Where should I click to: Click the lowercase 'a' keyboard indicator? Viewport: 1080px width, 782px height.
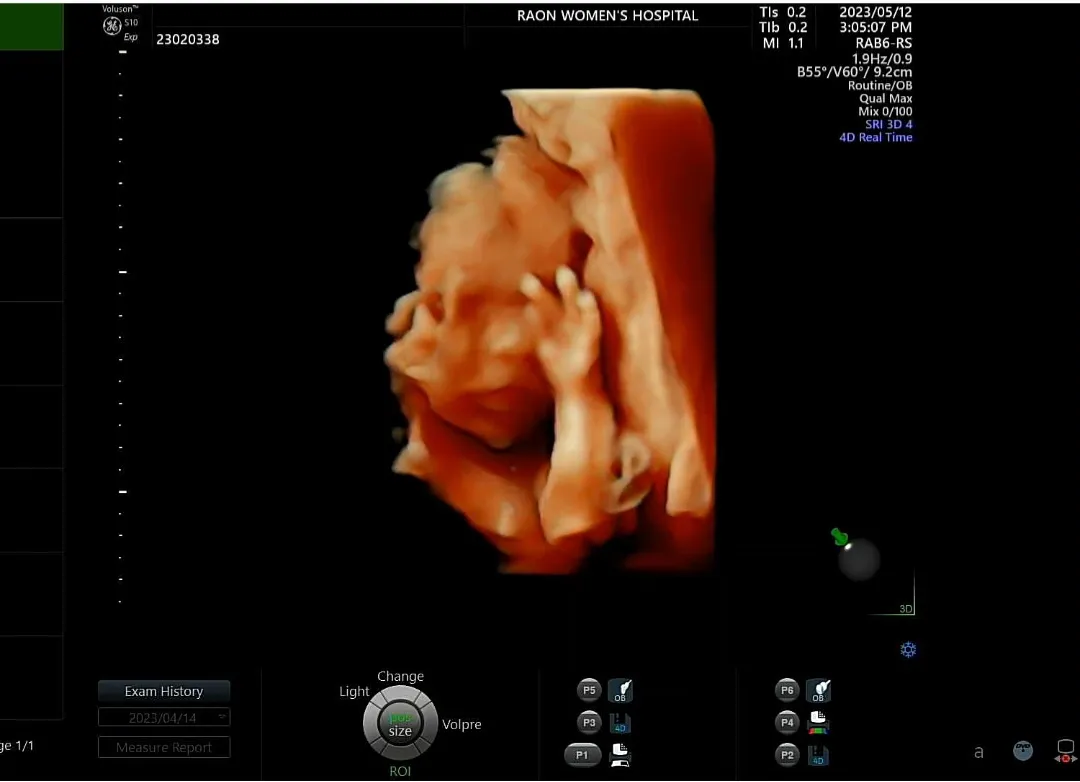coord(979,752)
